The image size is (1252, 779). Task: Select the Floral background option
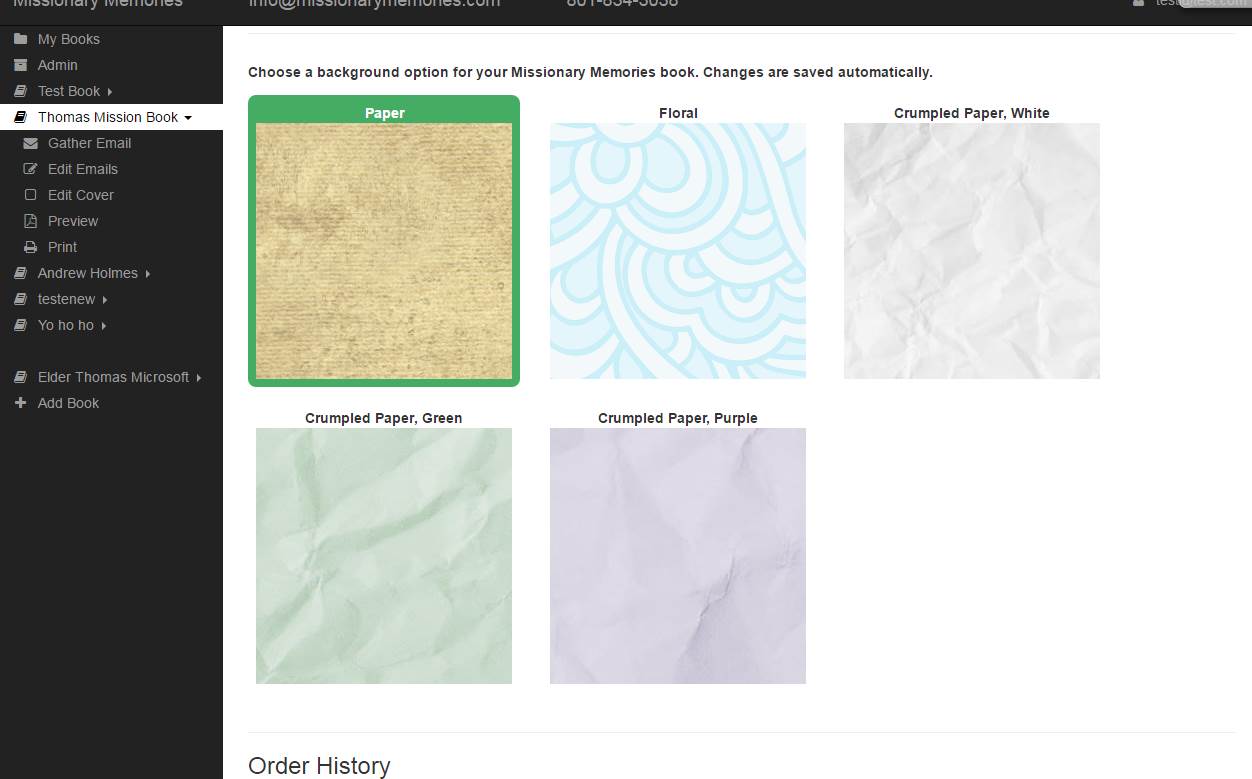(678, 251)
